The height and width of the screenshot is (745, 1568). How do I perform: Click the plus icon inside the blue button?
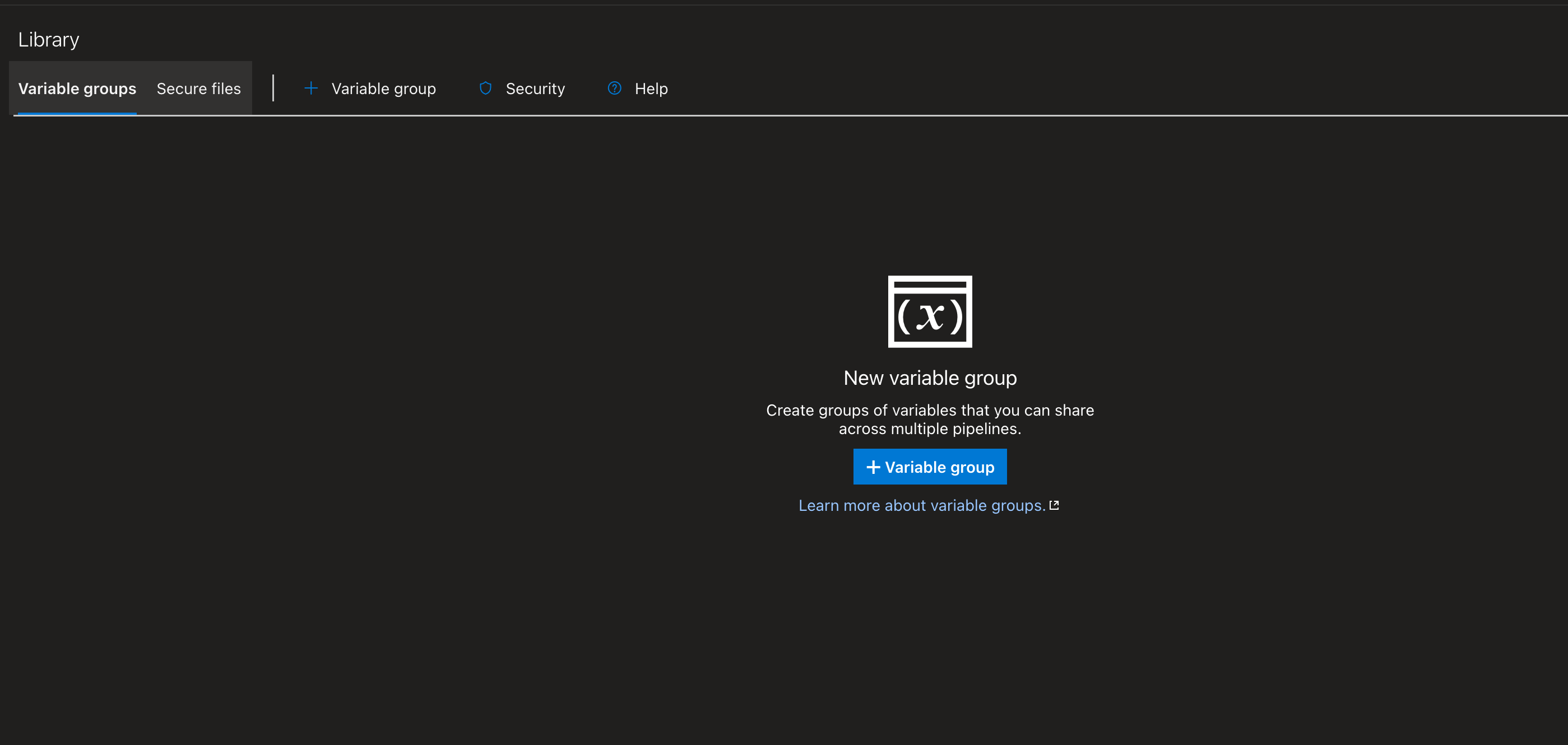point(873,467)
